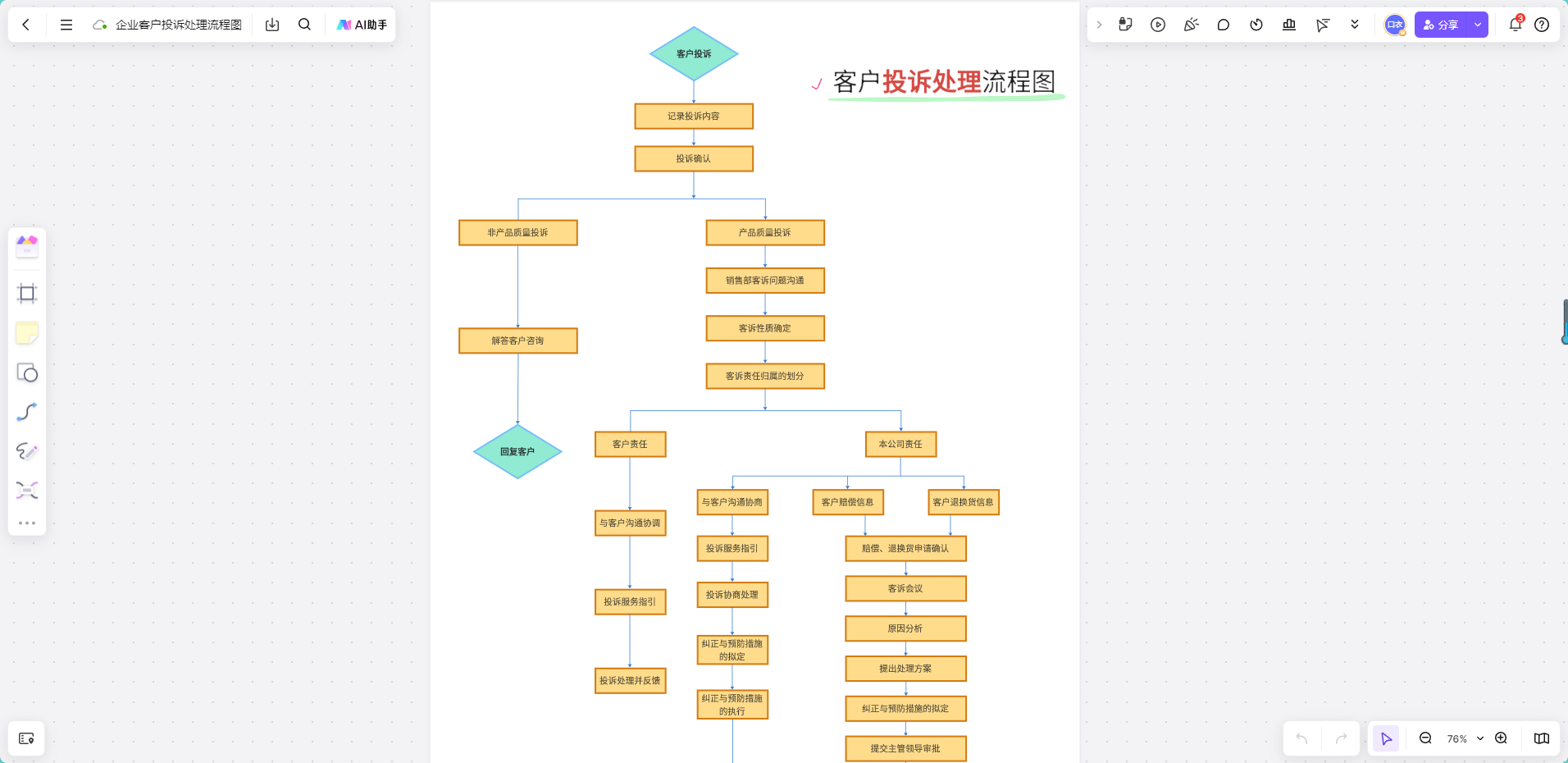
Task: Activate the laser pointer cursor tool
Action: [x=1322, y=25]
